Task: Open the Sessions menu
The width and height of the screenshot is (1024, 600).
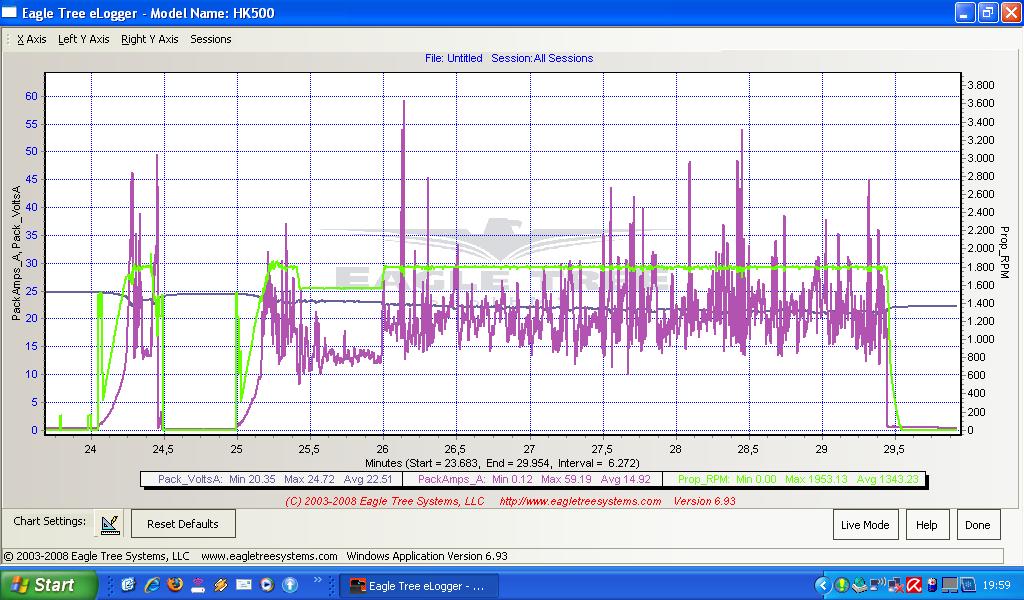Action: point(211,39)
